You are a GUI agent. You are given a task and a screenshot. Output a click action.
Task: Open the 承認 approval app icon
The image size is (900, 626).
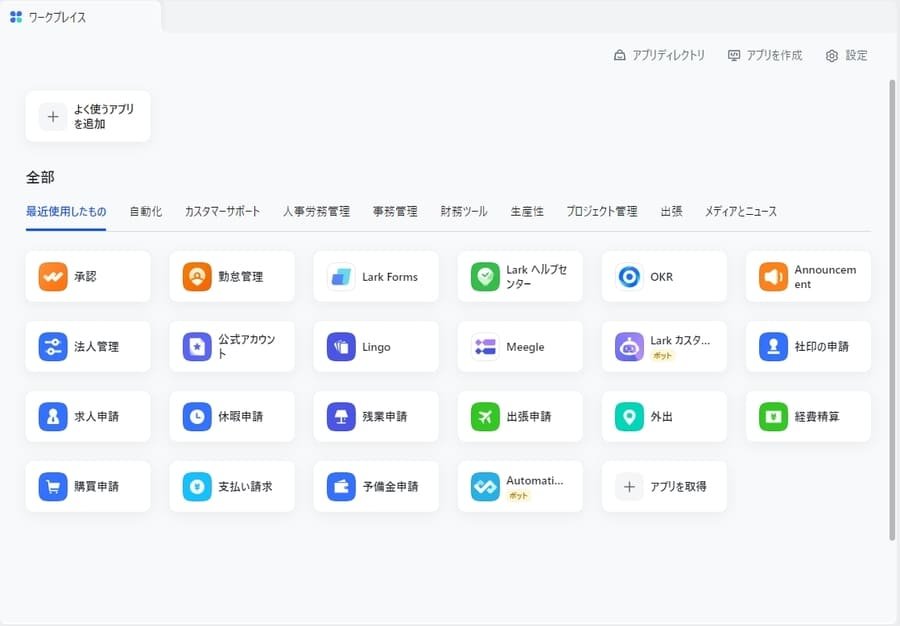pyautogui.click(x=53, y=277)
